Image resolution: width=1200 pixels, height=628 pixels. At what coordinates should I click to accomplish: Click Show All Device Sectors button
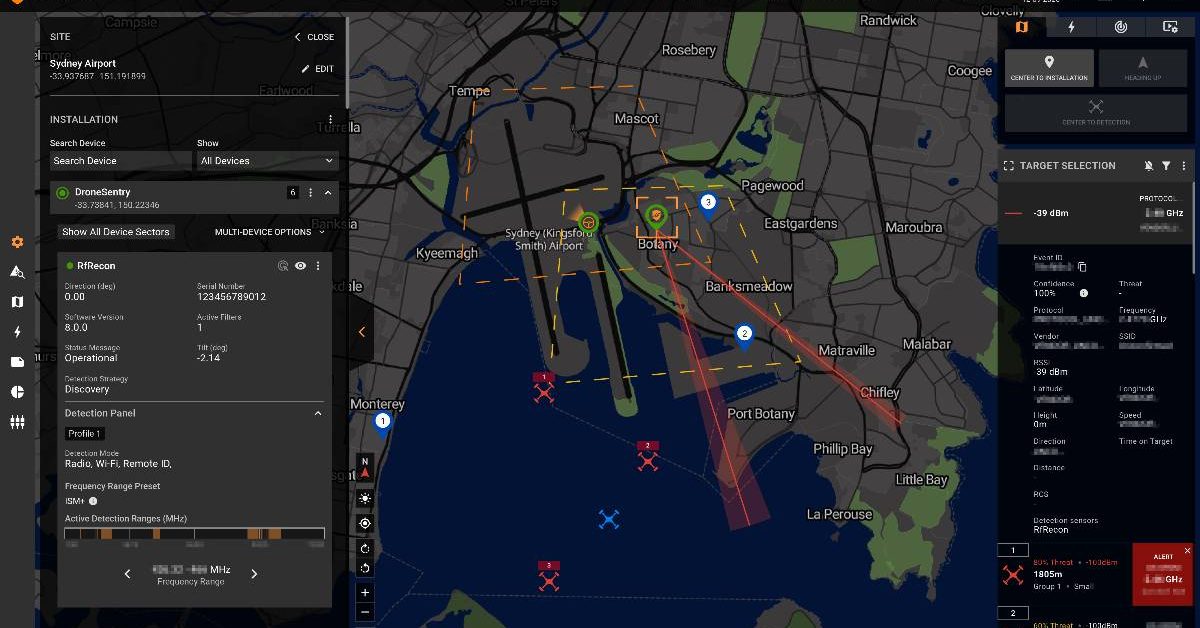click(x=116, y=232)
